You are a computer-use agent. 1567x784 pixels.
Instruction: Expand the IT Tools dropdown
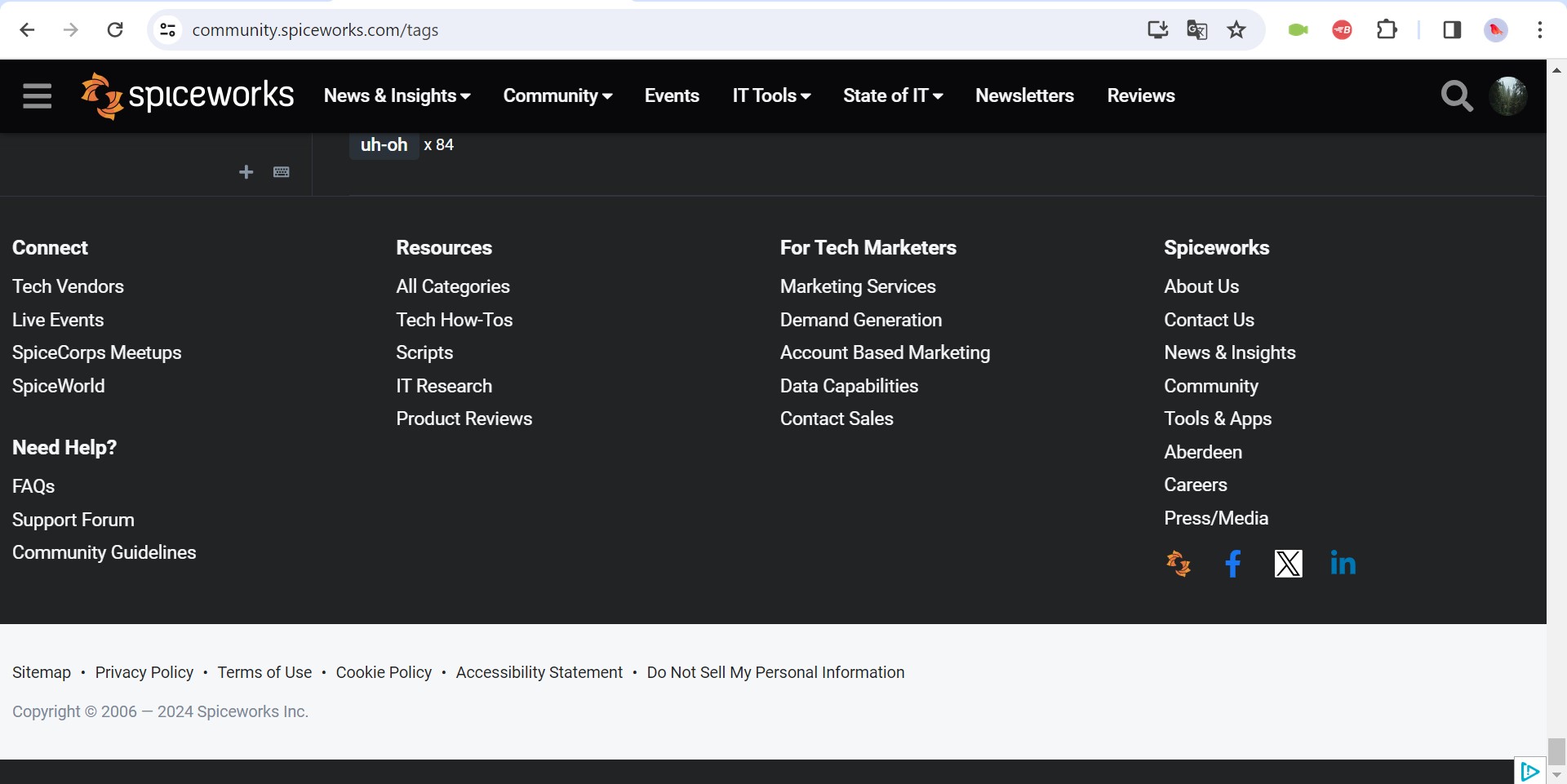(x=771, y=95)
